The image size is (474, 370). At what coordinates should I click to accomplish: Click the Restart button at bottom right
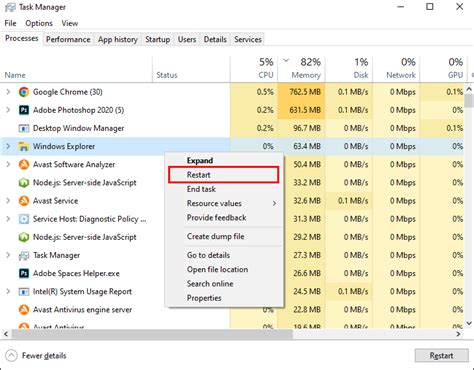tap(441, 356)
